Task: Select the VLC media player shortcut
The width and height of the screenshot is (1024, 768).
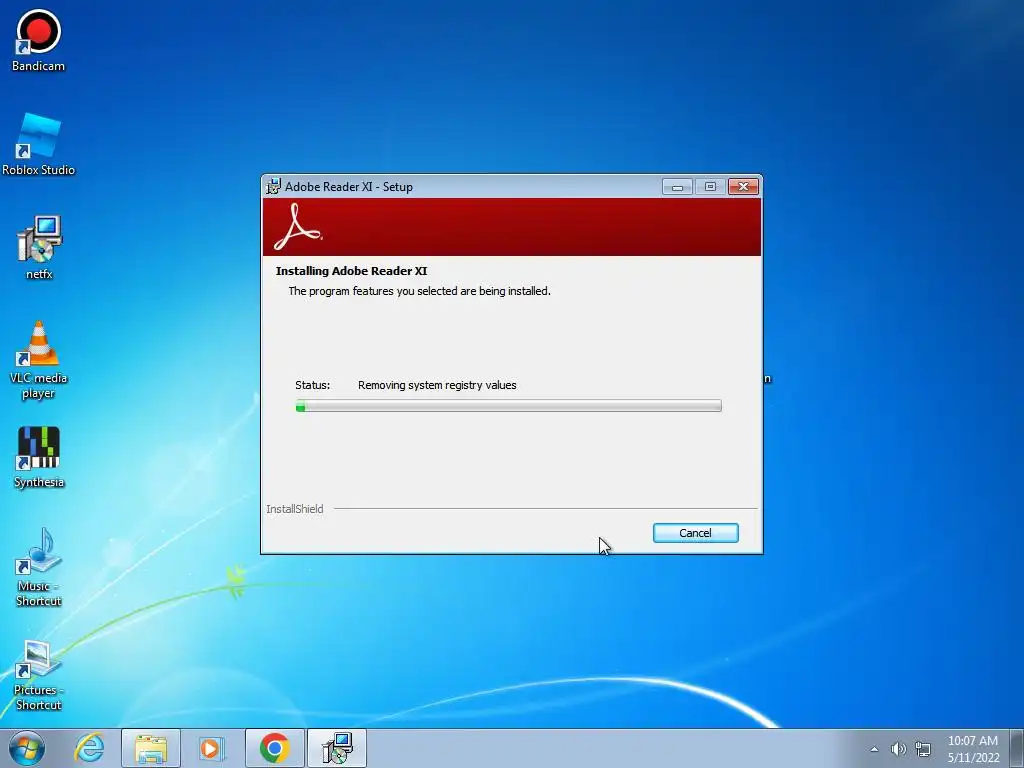Action: tap(39, 360)
